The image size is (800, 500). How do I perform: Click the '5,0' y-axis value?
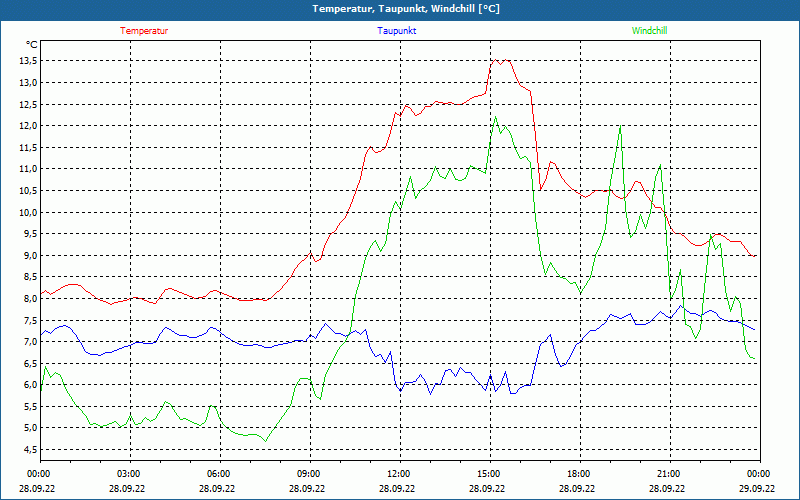point(31,428)
